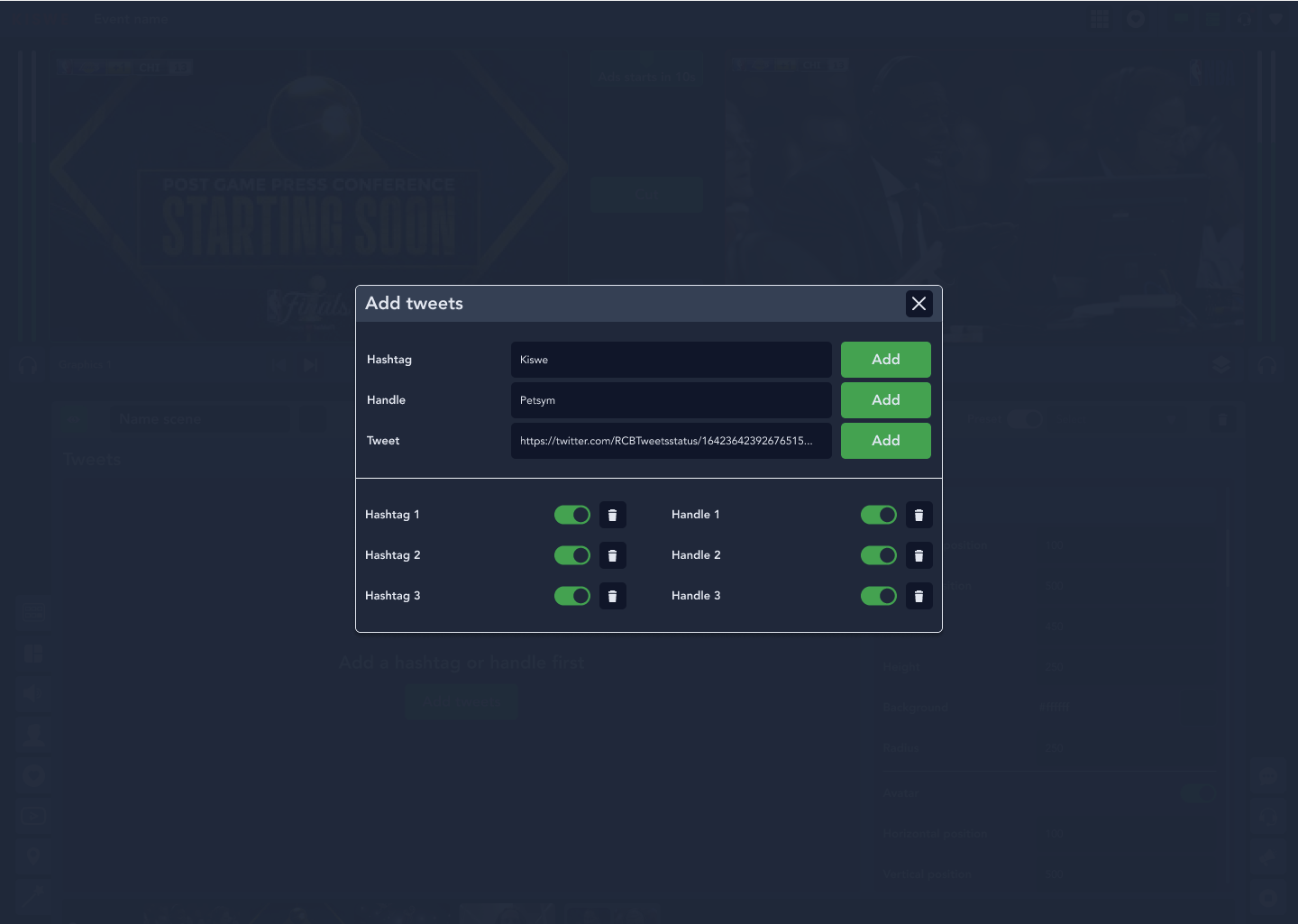Click the Handle input field containing Petsym
The image size is (1298, 924).
[671, 400]
